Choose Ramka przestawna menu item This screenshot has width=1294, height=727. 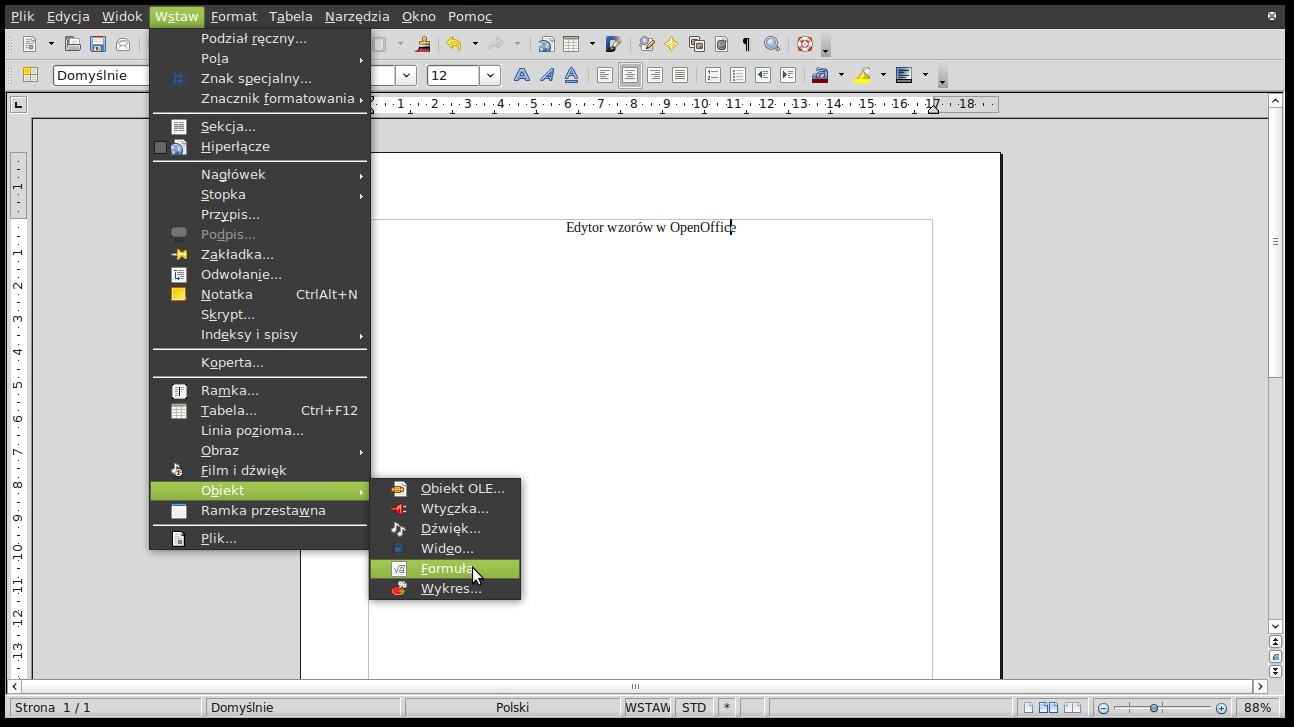[x=260, y=511]
